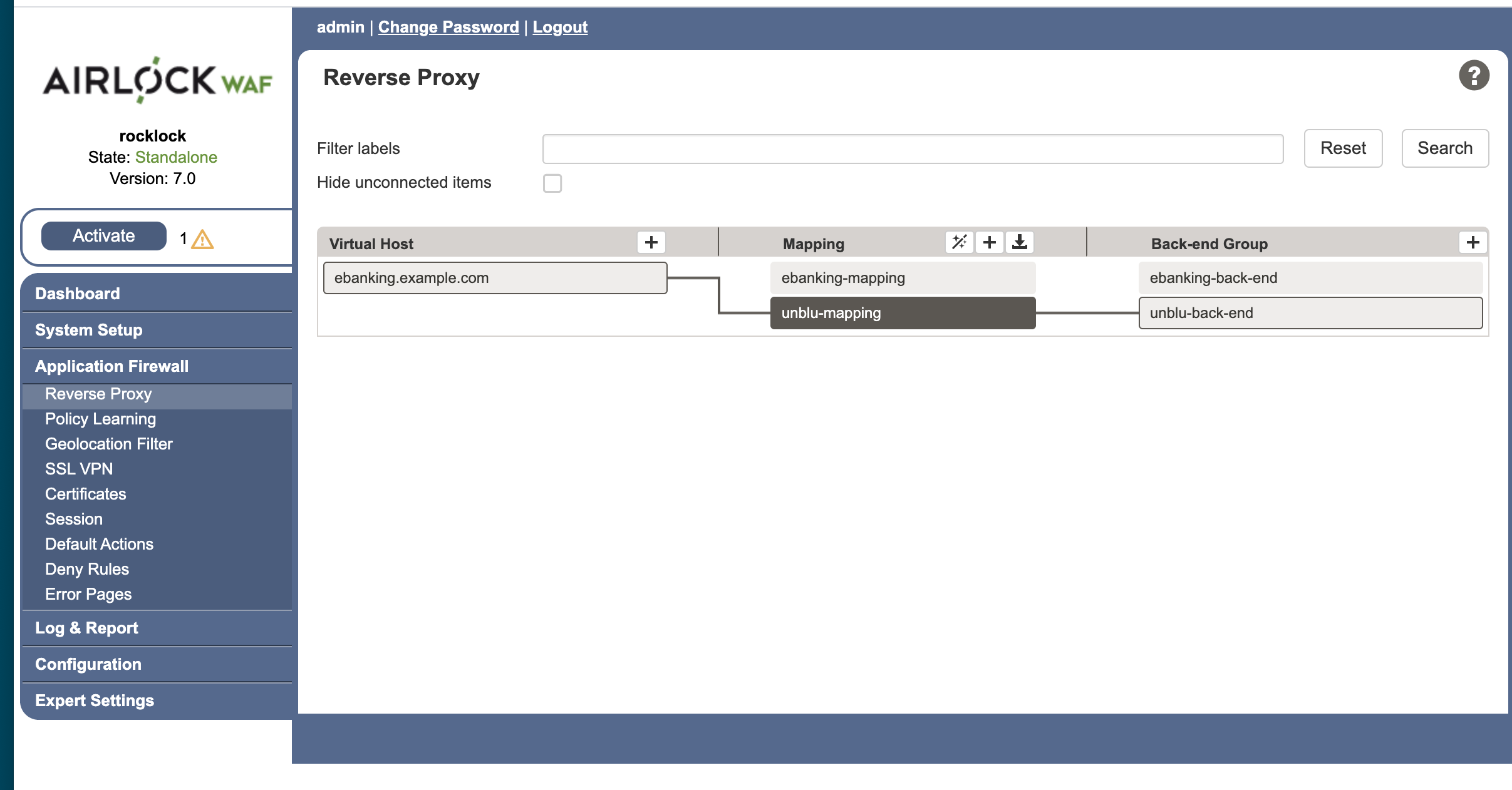Click the add Virtual Host icon

(651, 243)
